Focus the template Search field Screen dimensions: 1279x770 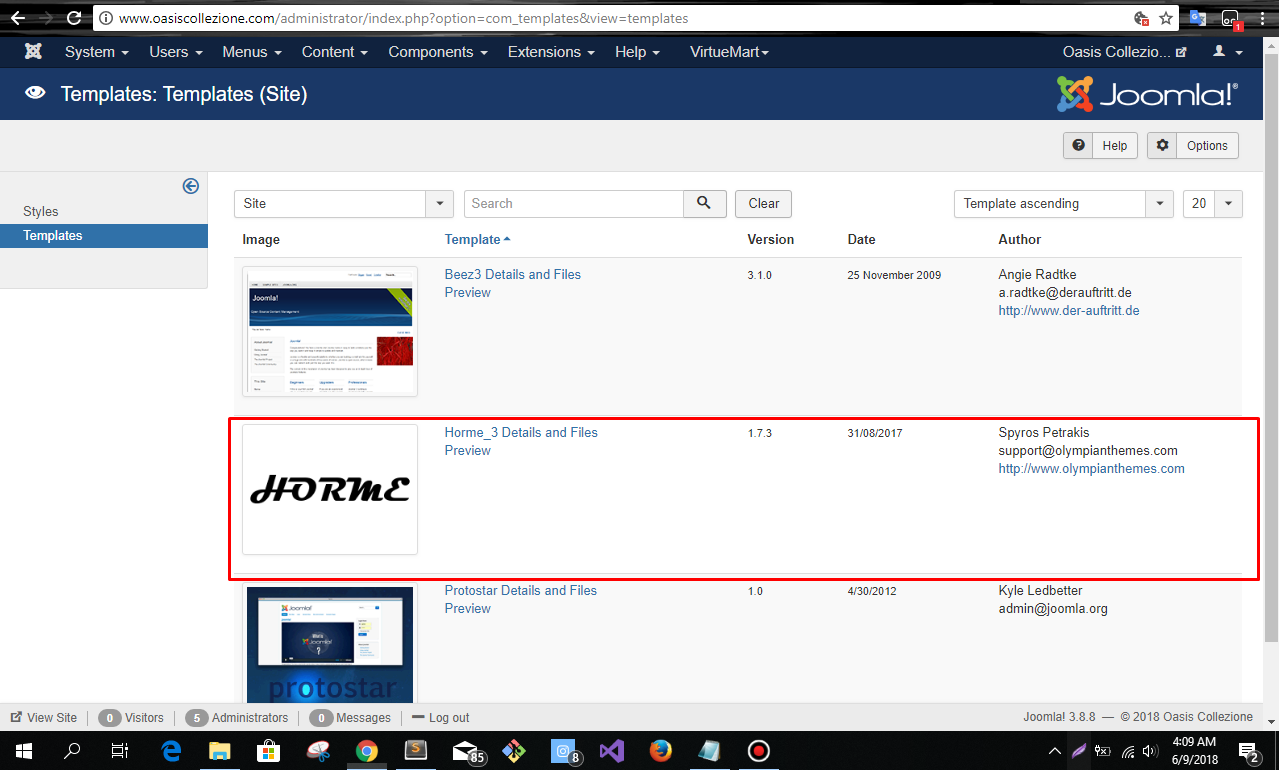574,203
